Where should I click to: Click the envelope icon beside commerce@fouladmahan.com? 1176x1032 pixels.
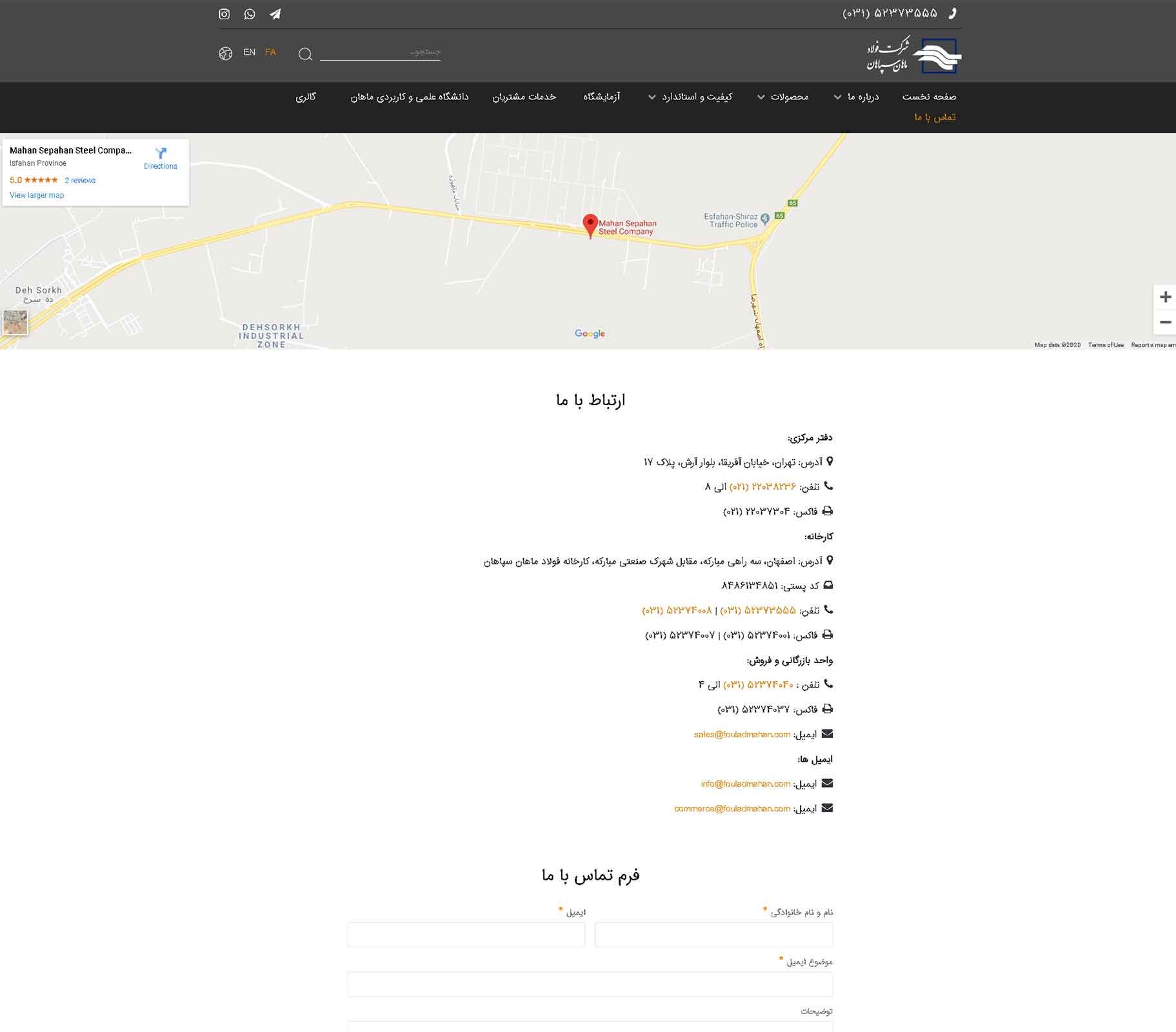pyautogui.click(x=827, y=808)
